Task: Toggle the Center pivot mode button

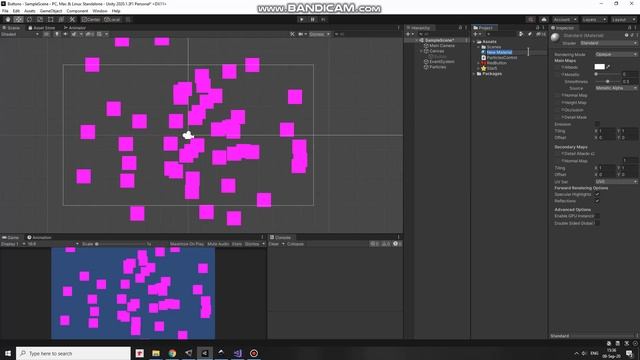Action: (x=91, y=20)
